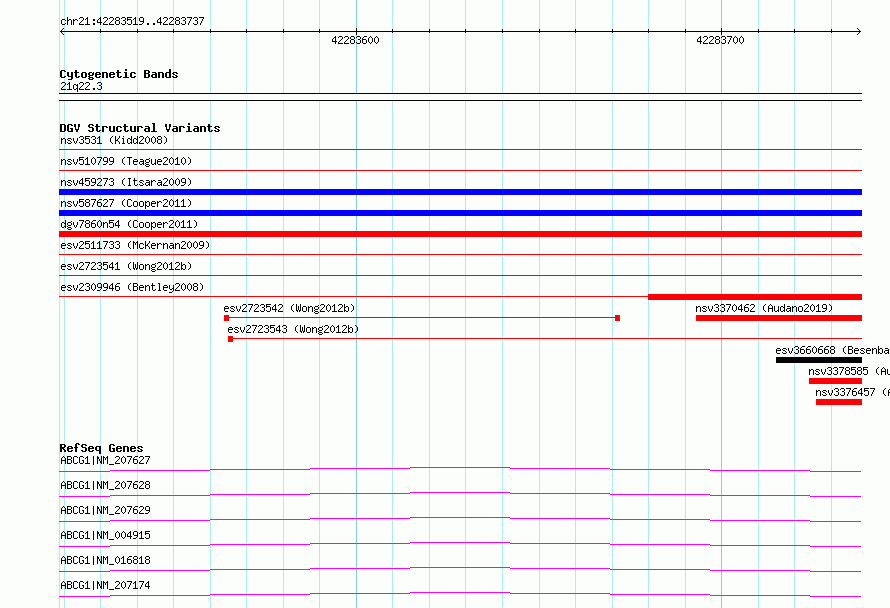Screen dimensions: 890x608
Task: Select transcript ABCG1|NM_004915
Action: pyautogui.click(x=105, y=535)
